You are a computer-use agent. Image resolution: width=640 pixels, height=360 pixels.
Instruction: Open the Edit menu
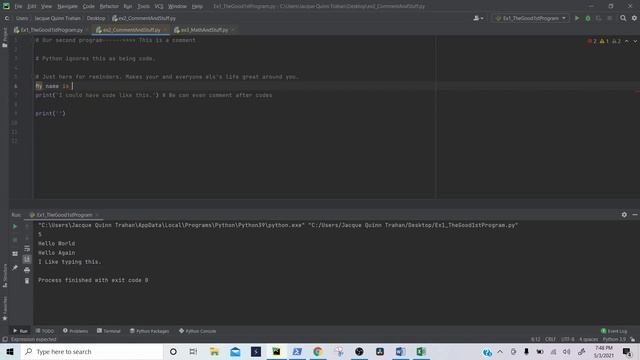[31, 6]
